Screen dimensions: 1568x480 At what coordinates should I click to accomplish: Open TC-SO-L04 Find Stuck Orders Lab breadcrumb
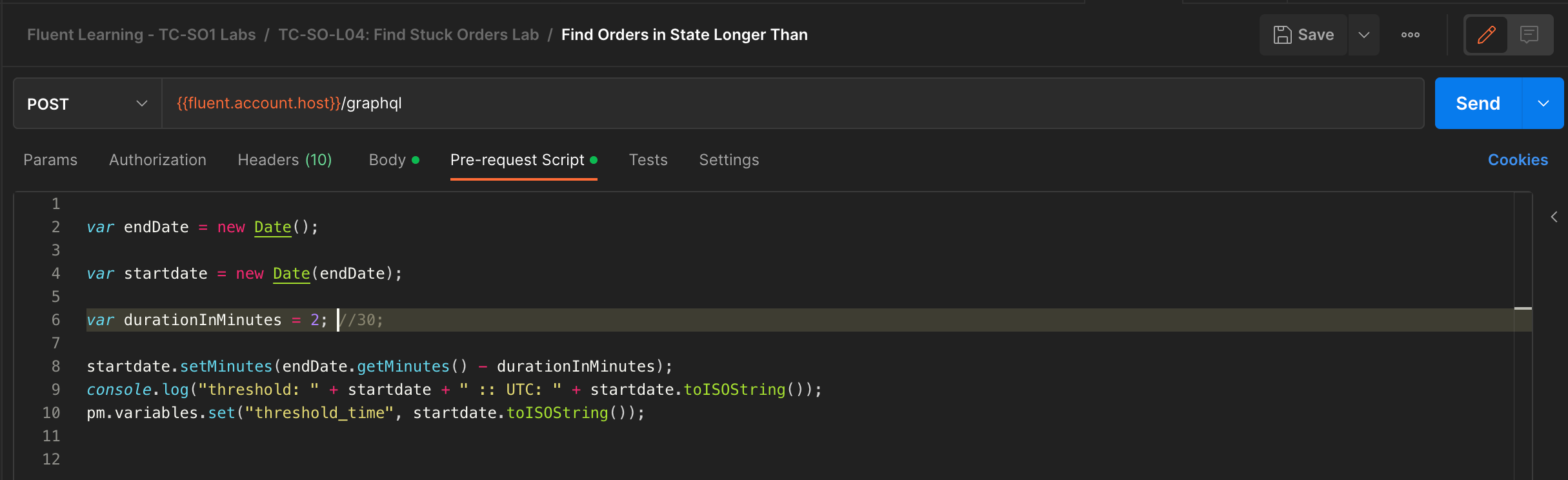click(x=408, y=35)
